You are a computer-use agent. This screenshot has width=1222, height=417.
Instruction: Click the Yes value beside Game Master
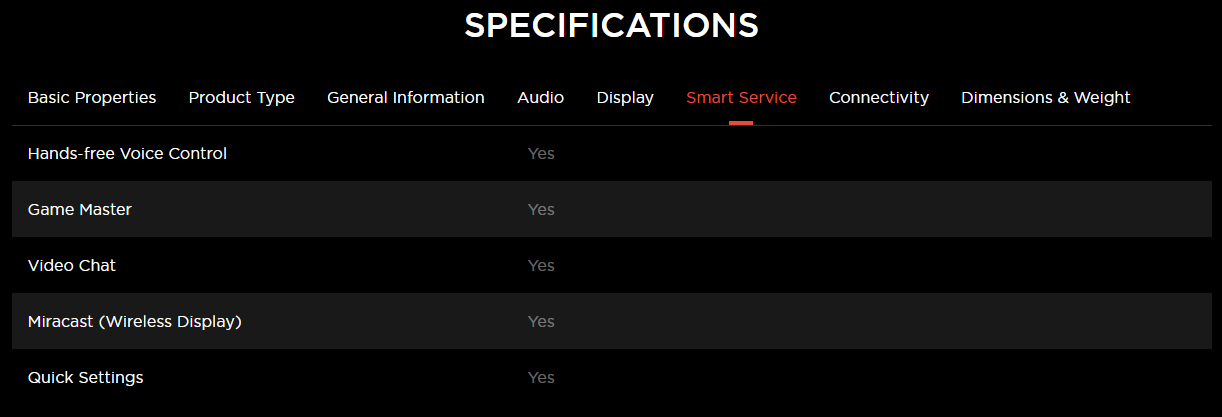(541, 210)
